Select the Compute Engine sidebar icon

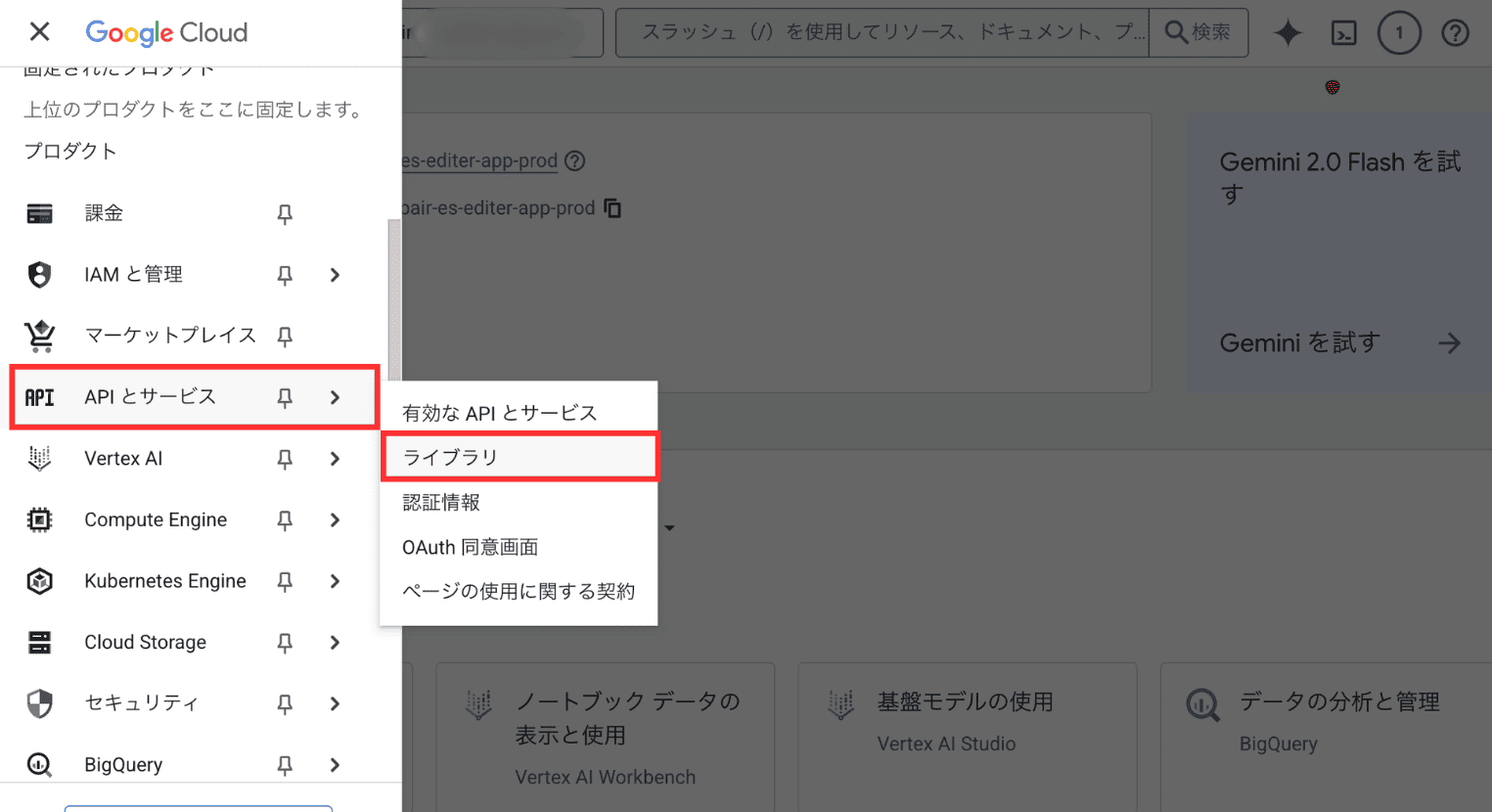39,519
